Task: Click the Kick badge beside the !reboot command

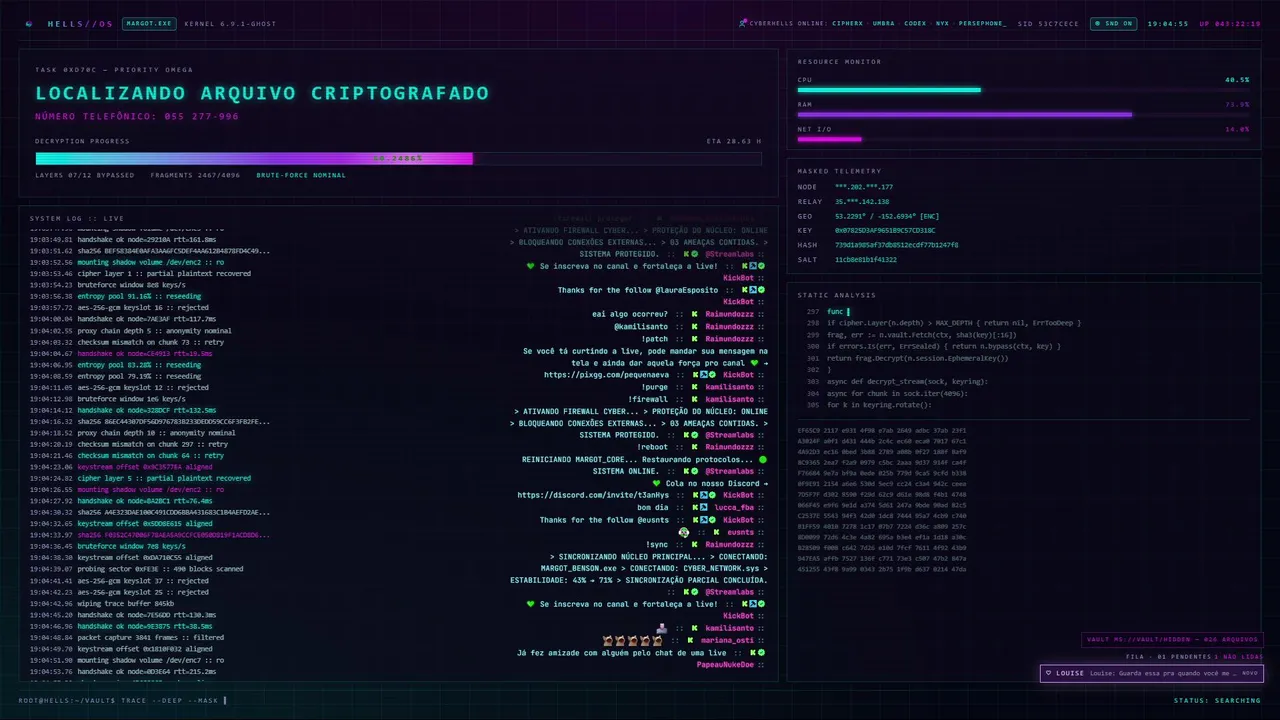Action: (x=695, y=447)
